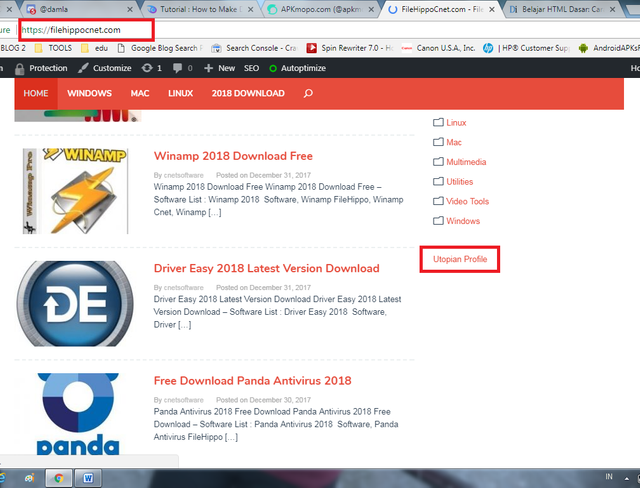Open the Linux category link
This screenshot has height=488, width=640.
[x=456, y=123]
